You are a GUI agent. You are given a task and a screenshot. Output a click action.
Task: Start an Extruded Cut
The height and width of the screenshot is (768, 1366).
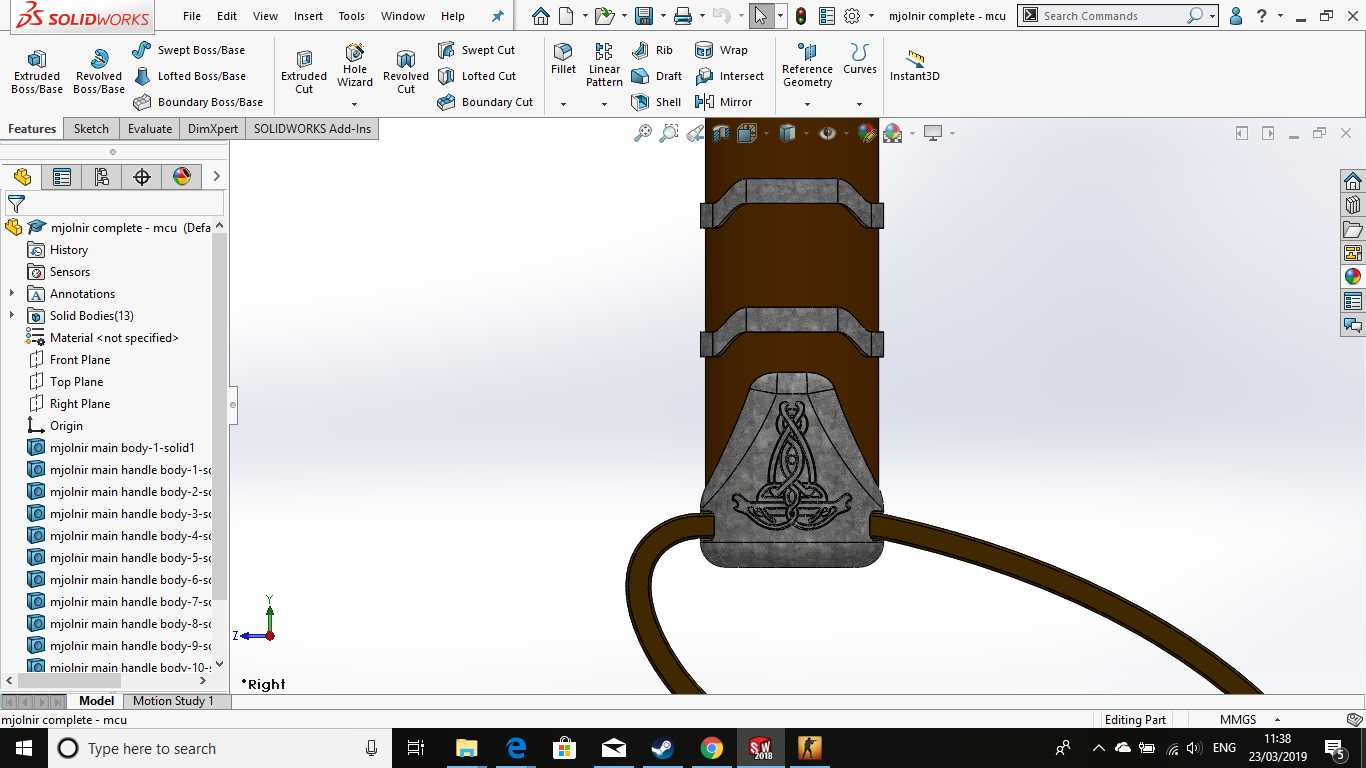click(x=304, y=72)
